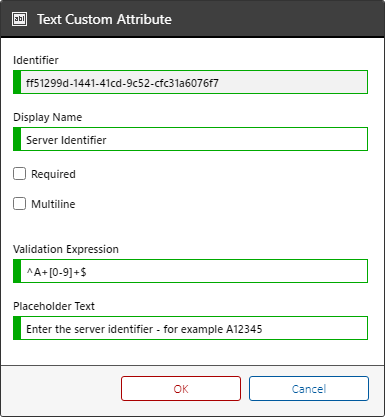Toggle the Multiline checkbox
Screen dimensions: 385x417
(19, 204)
